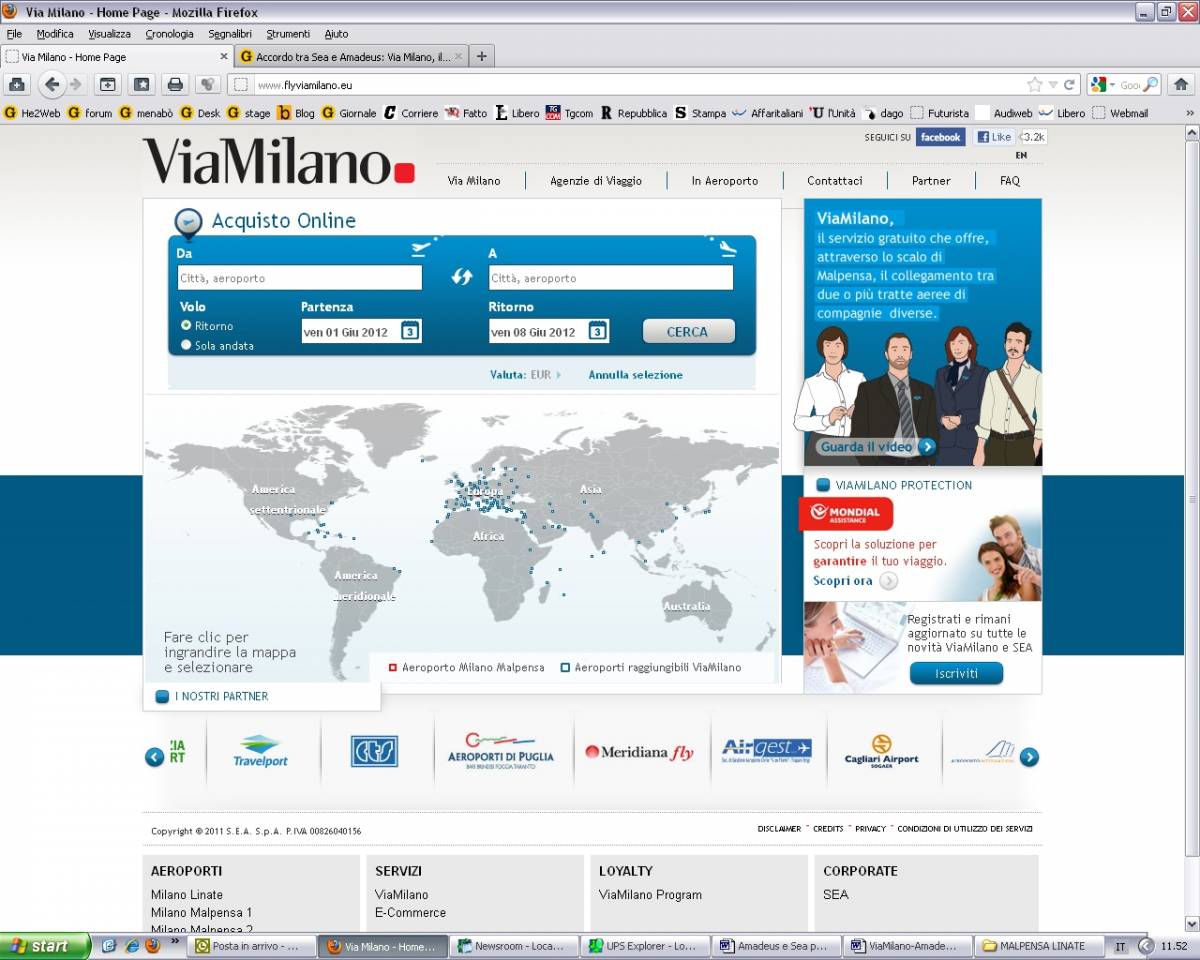Click the Mondial Assistance logo
The image size is (1200, 960).
(846, 513)
